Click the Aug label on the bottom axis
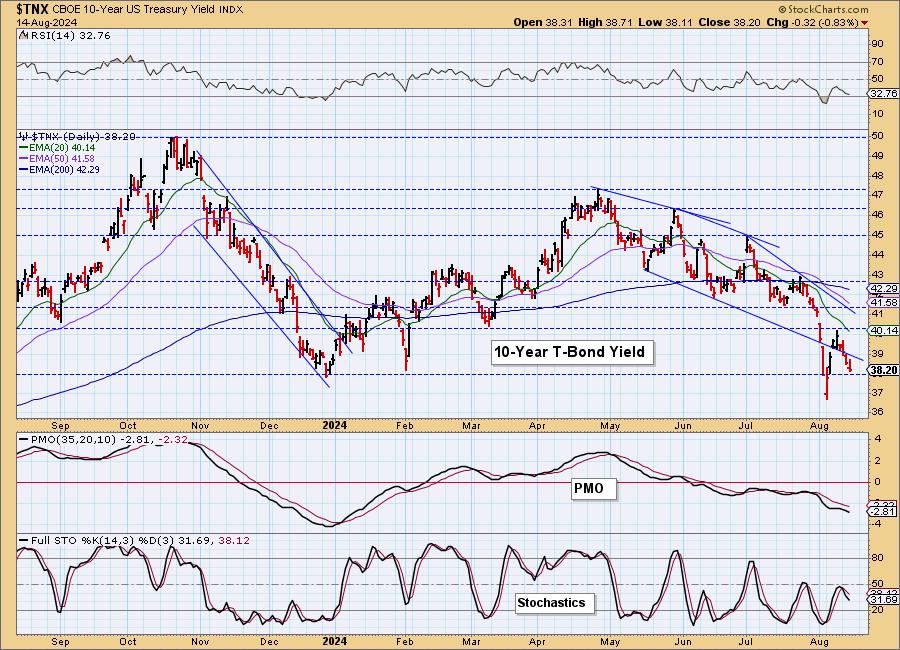This screenshot has width=900, height=650. [x=820, y=640]
